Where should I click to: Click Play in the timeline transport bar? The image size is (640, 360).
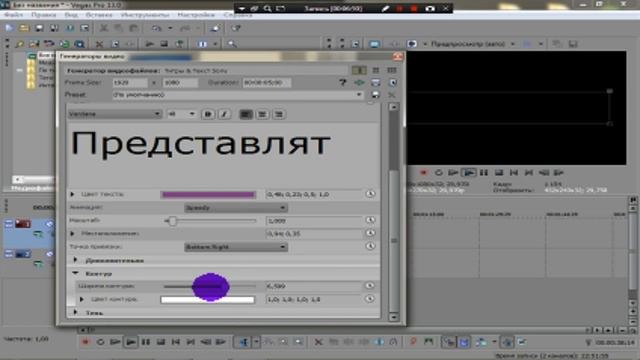point(131,342)
